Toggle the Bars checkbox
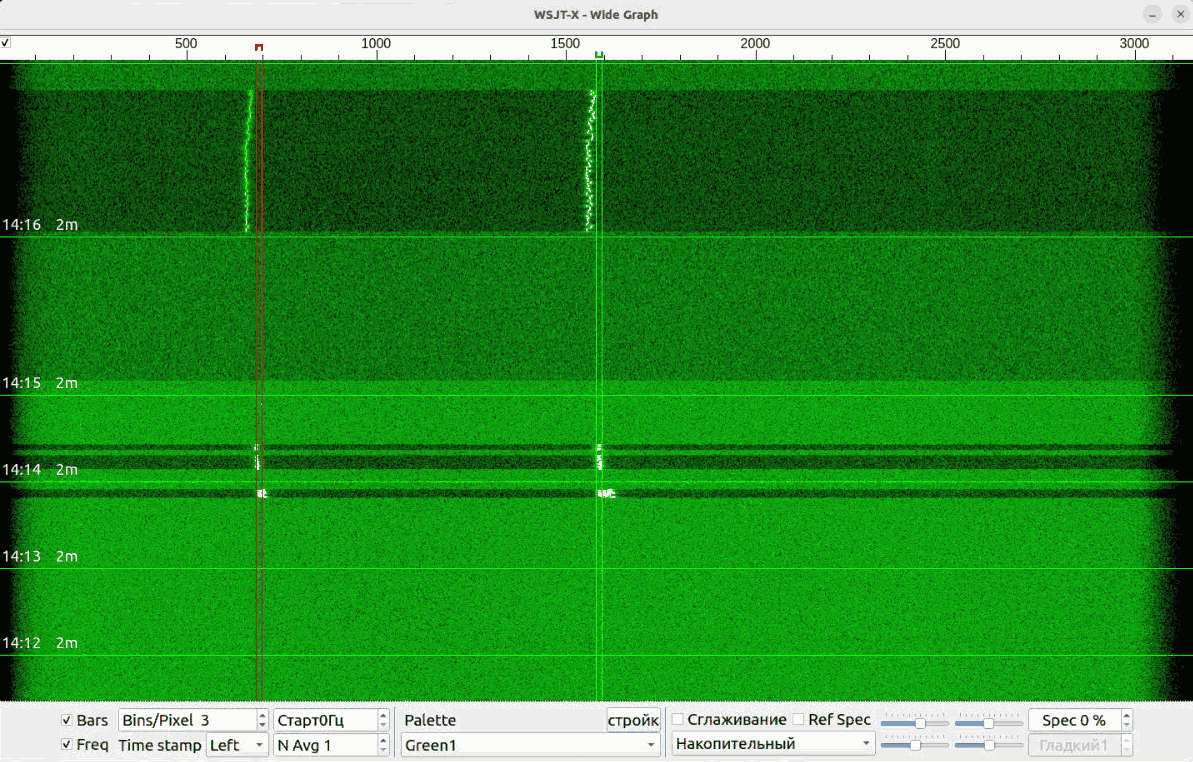Image resolution: width=1193 pixels, height=762 pixels. (67, 720)
